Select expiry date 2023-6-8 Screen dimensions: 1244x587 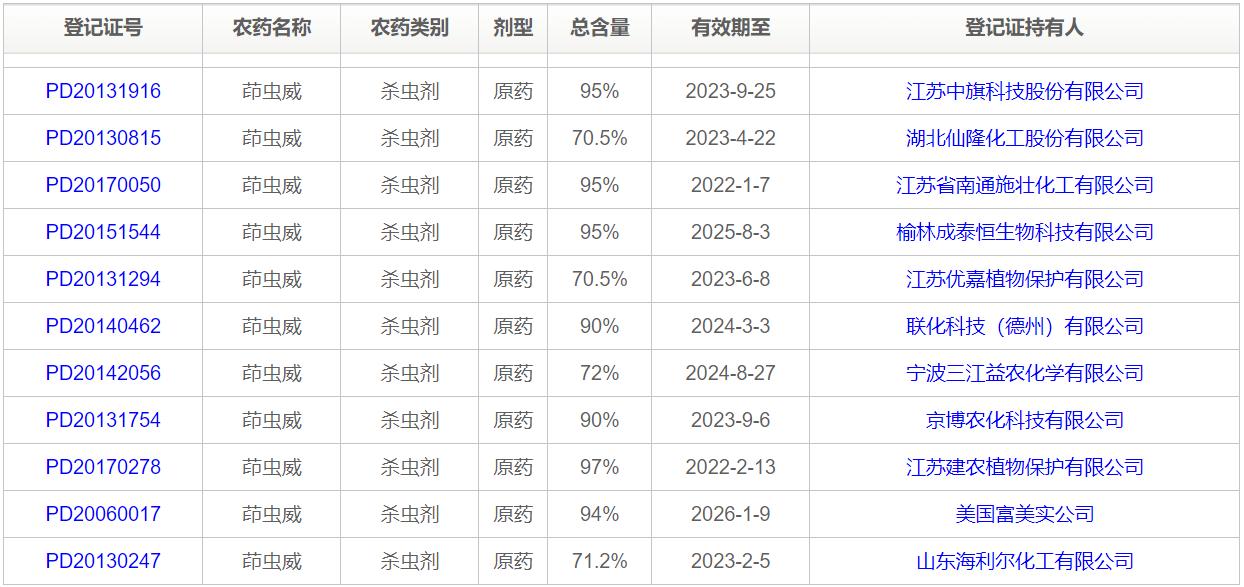(x=730, y=279)
